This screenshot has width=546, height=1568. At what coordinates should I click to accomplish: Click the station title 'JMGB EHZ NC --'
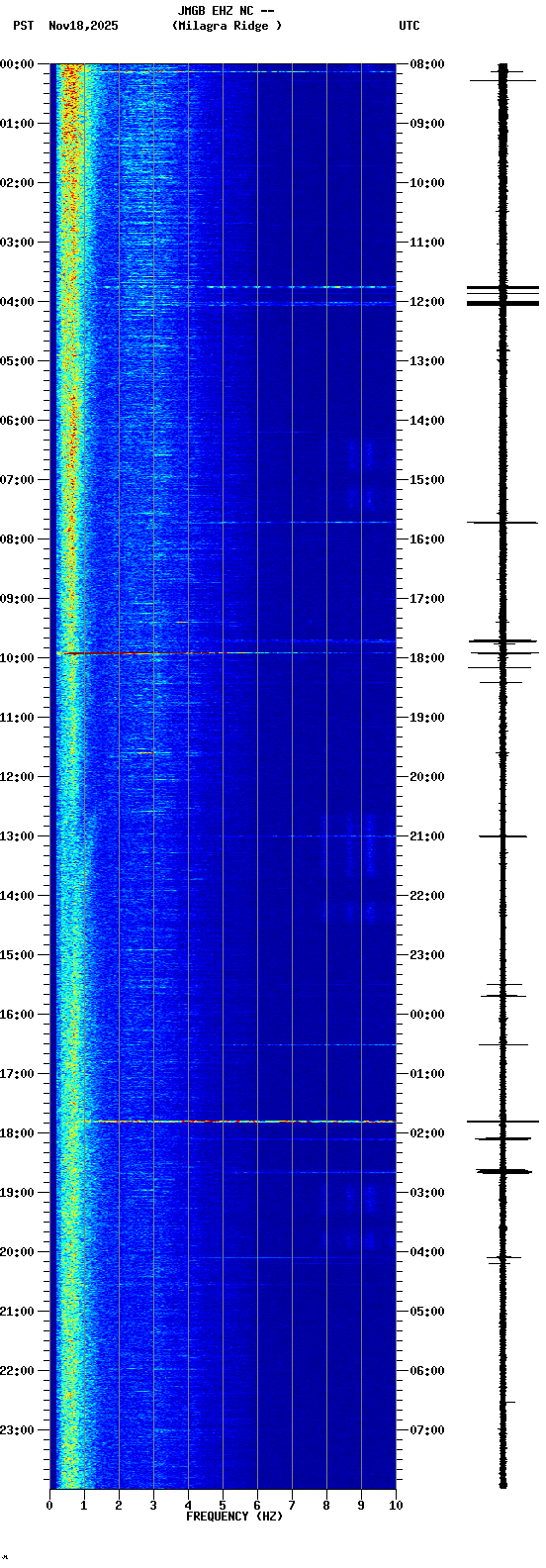pos(226,11)
